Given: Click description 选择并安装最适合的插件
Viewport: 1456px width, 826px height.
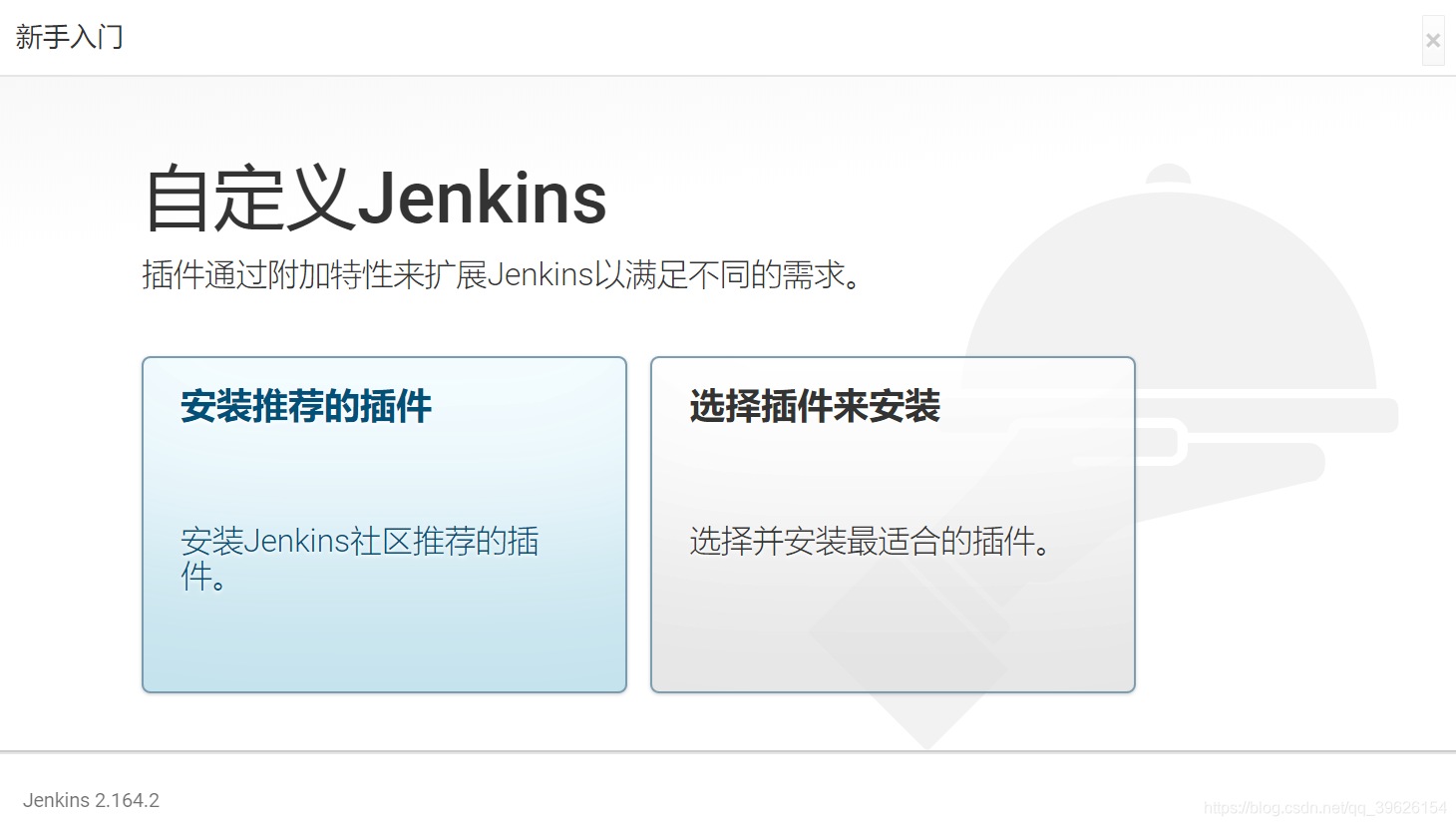Looking at the screenshot, I should point(870,542).
